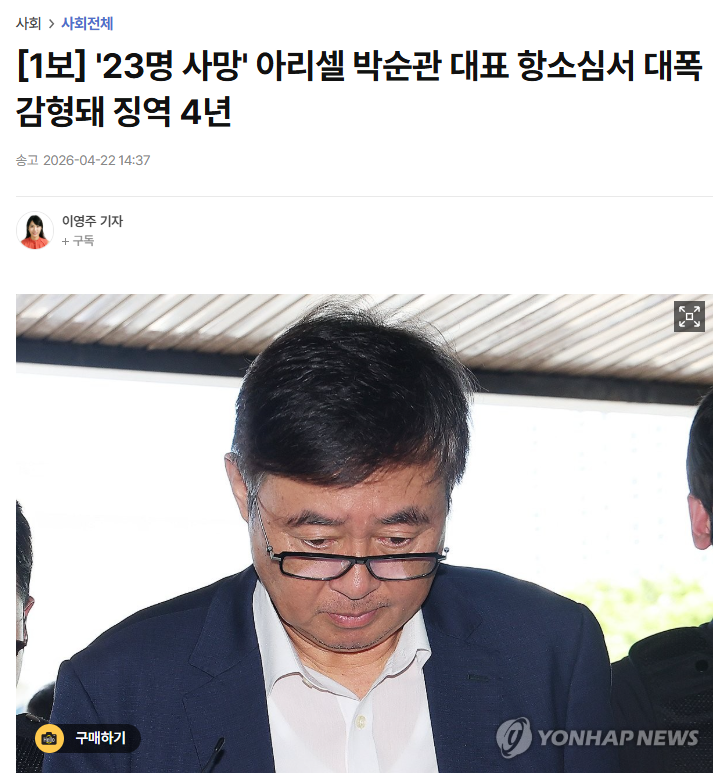Click the divider line below the timestamp
The image size is (725, 784).
coord(364,196)
